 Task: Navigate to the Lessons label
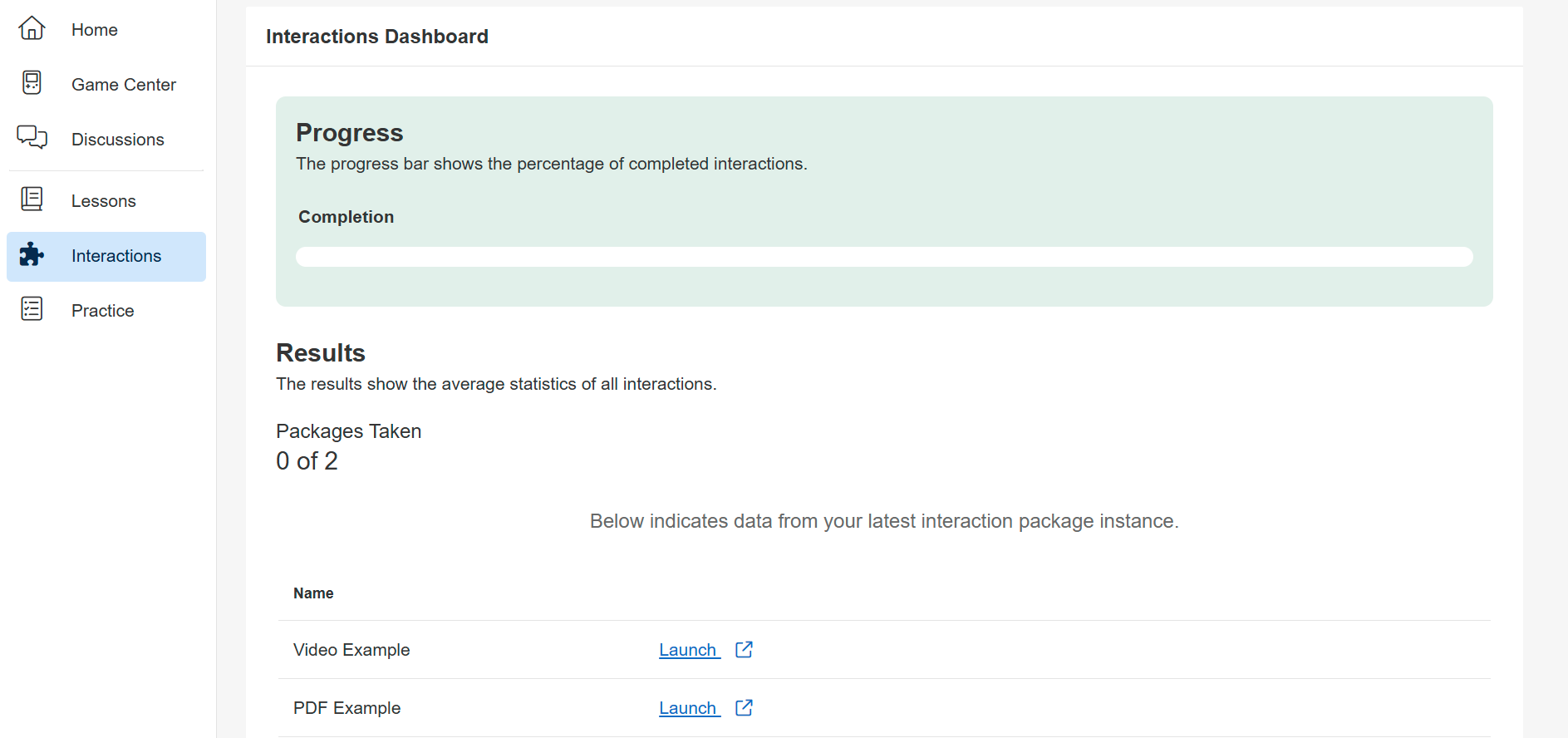click(x=103, y=201)
